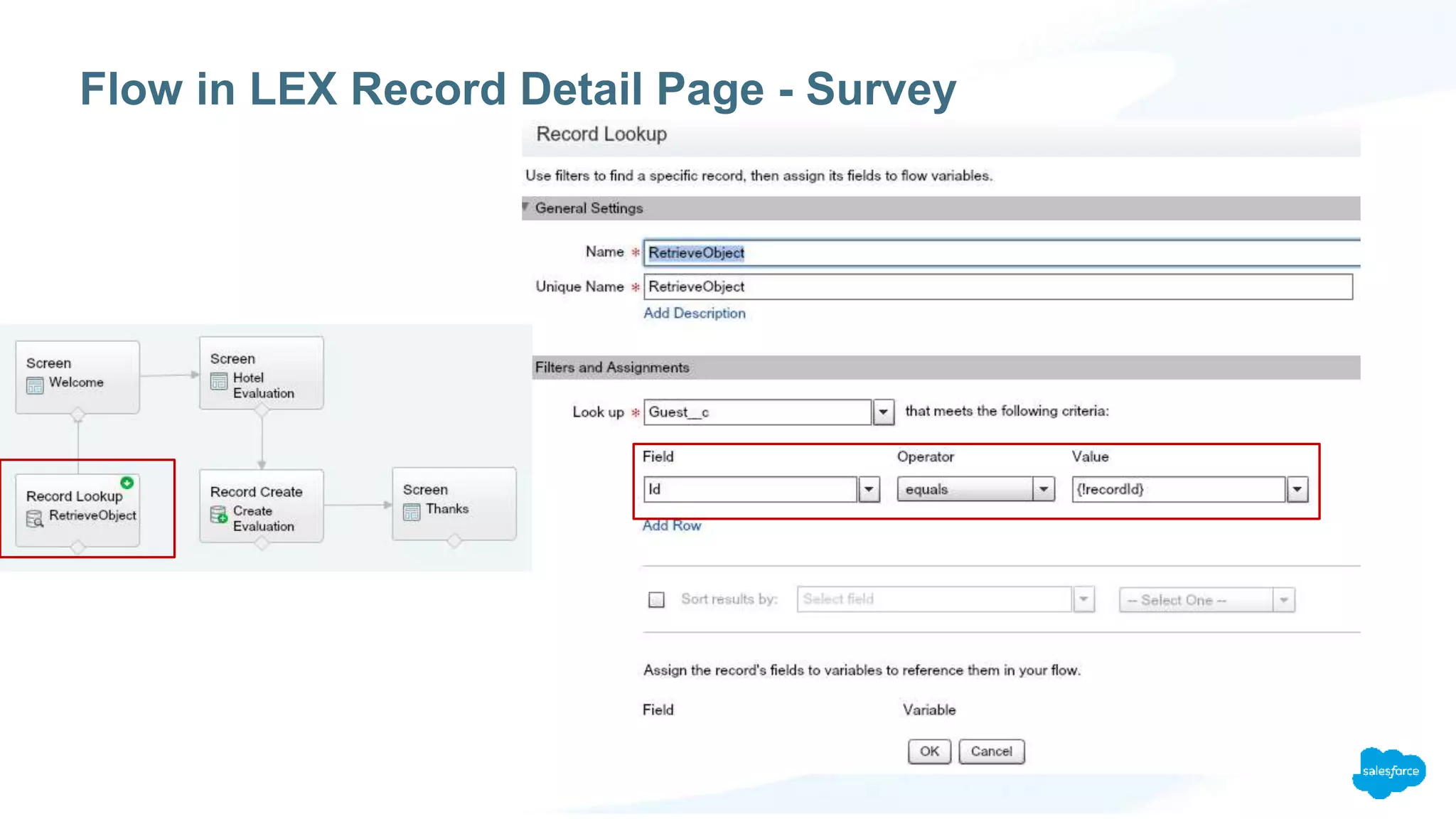Viewport: 1456px width, 819px height.
Task: Select the Thanks node label
Action: (x=447, y=509)
